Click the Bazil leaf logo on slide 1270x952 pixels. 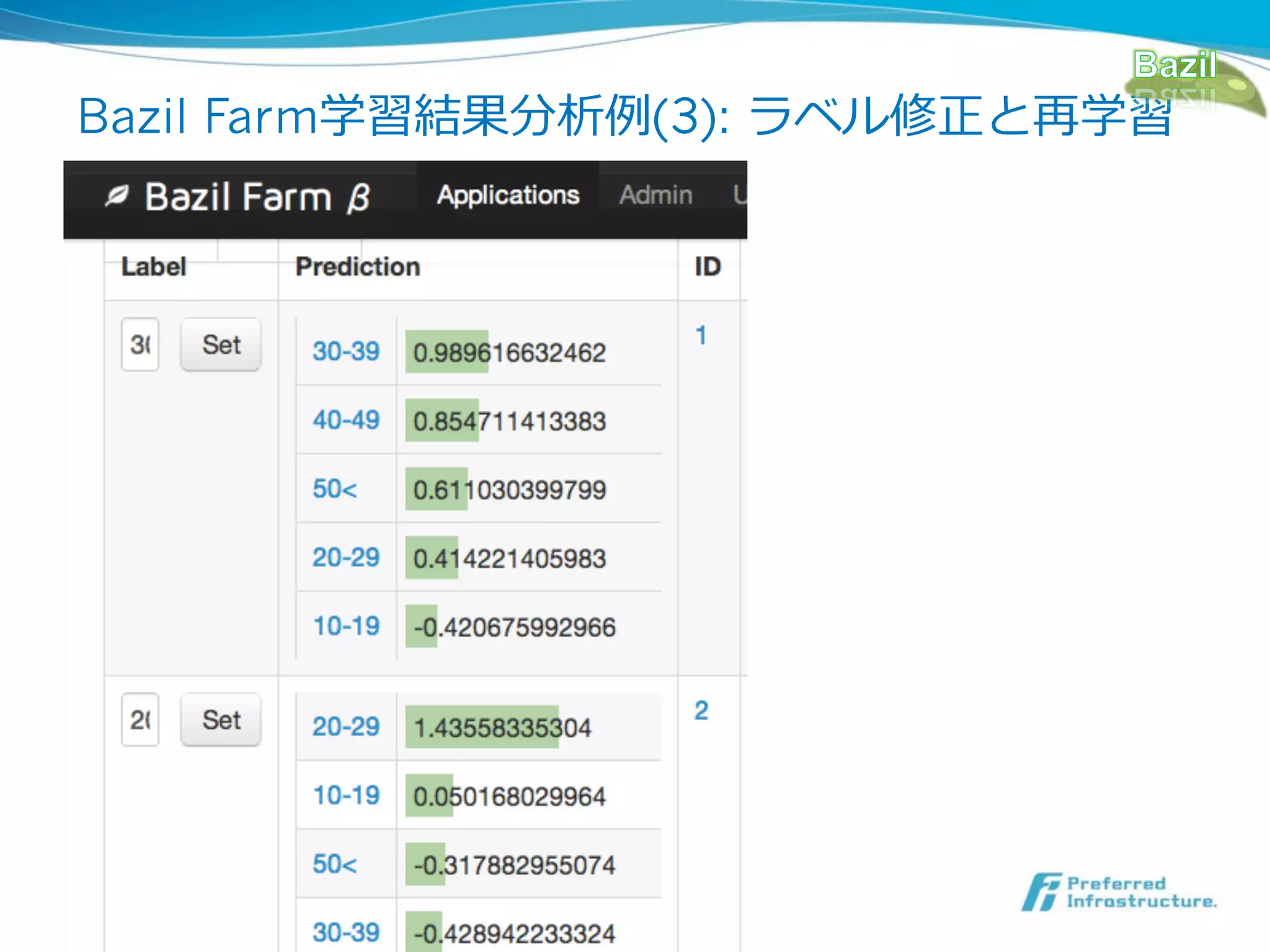1197,82
